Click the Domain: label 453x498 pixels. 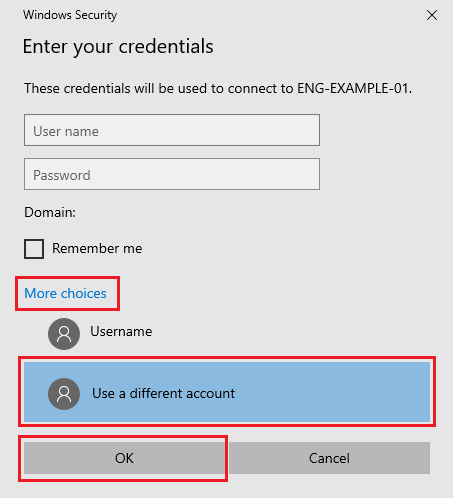click(50, 212)
